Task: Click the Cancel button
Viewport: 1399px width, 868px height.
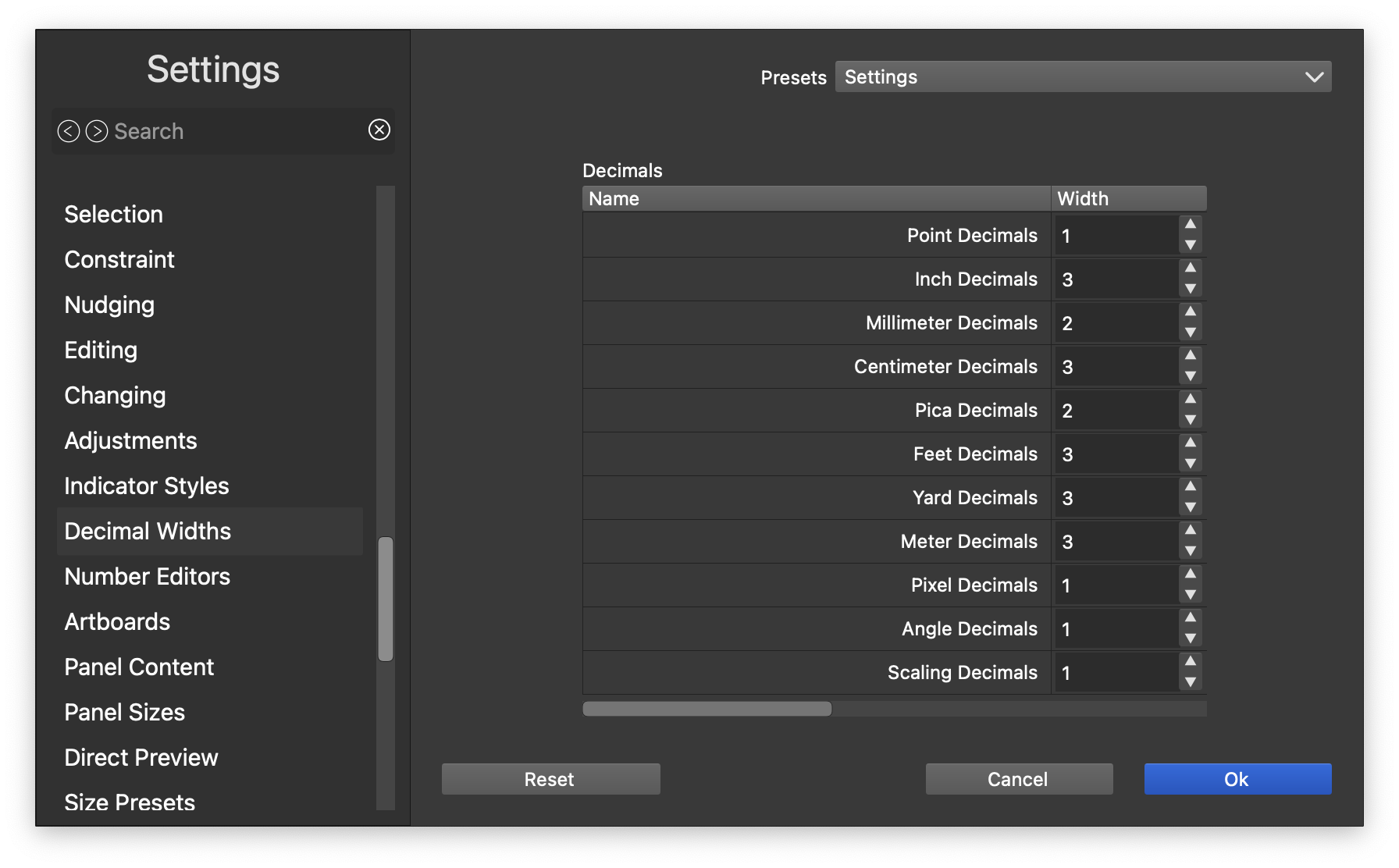Action: 1019,779
